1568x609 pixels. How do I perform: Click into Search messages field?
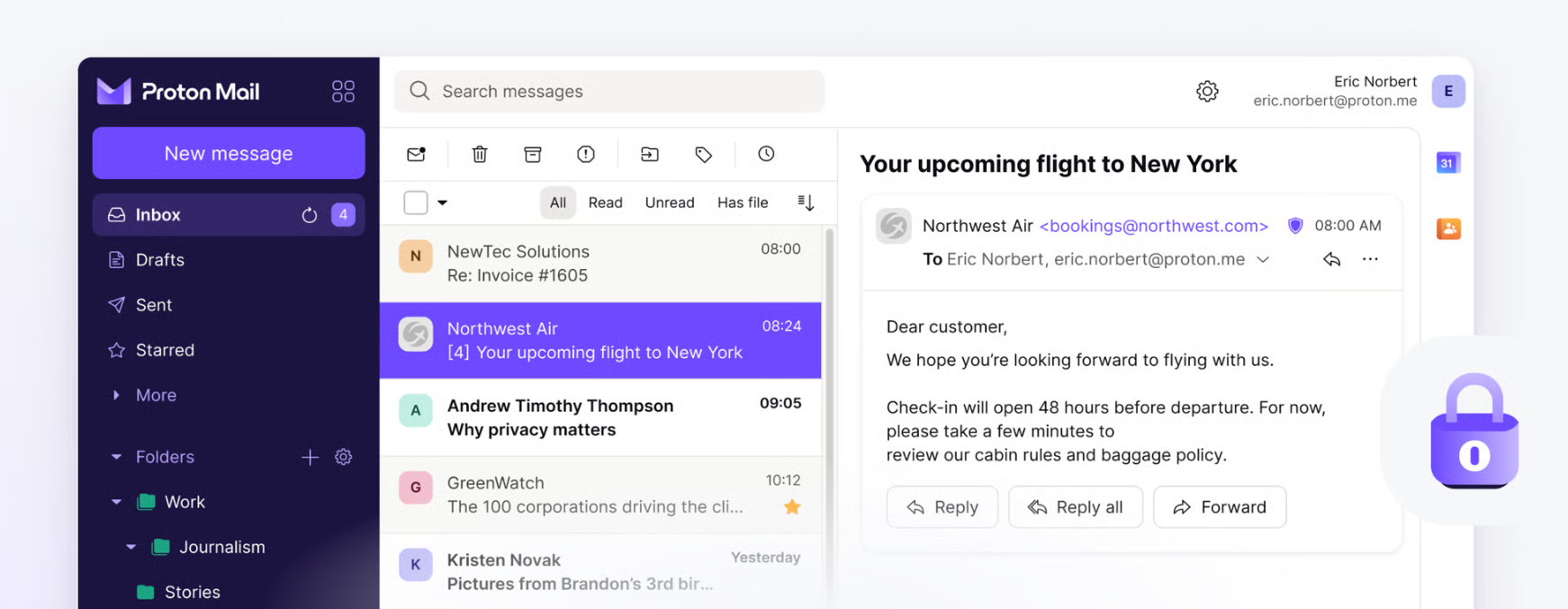coord(609,91)
